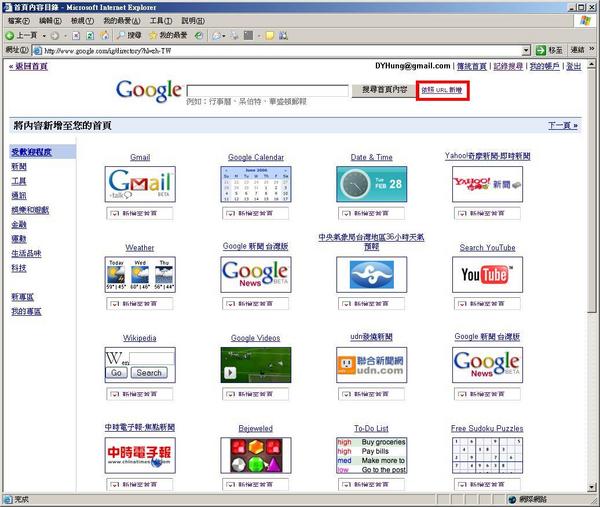The height and width of the screenshot is (507, 600).
Task: Open the Forward button dropdown arrow
Action: (65, 36)
